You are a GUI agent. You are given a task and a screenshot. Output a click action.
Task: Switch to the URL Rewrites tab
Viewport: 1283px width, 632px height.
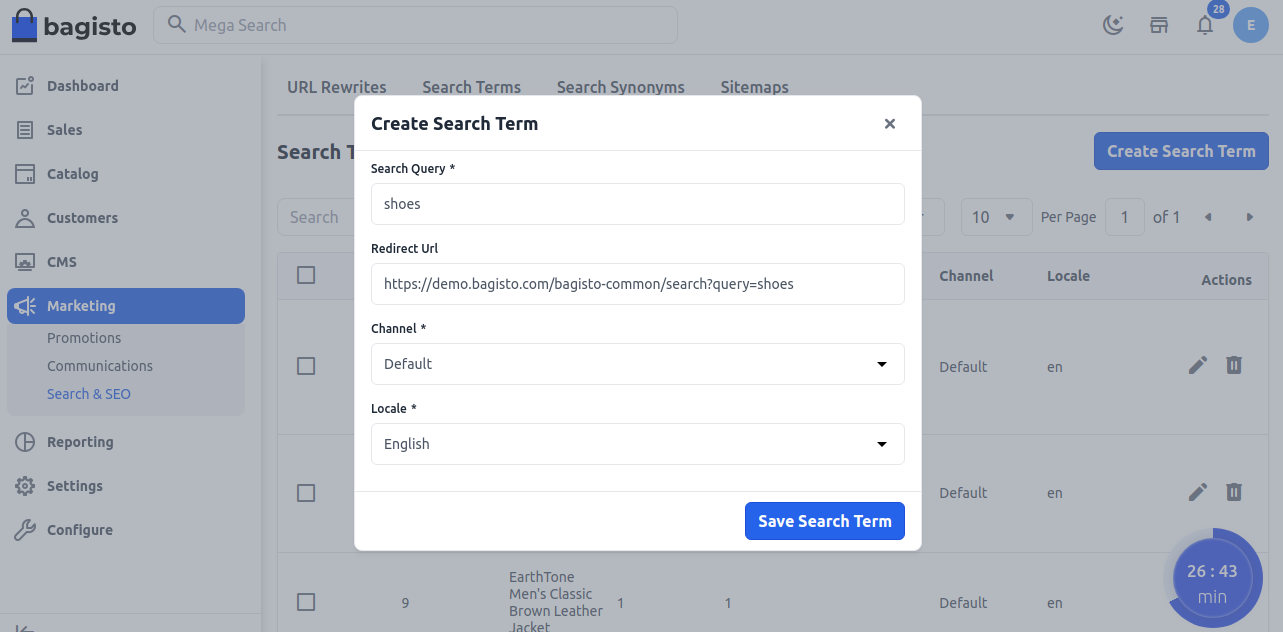pos(336,87)
